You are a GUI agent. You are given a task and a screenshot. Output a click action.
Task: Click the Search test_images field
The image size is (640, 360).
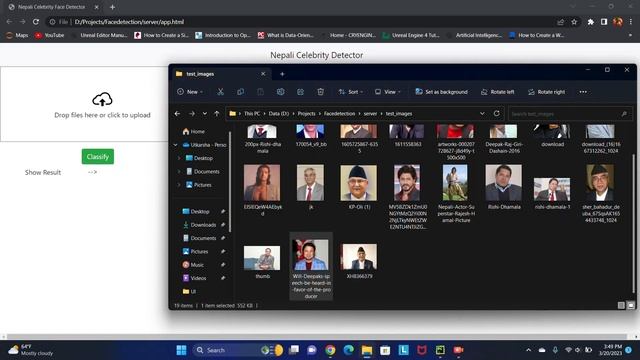pyautogui.click(x=569, y=114)
